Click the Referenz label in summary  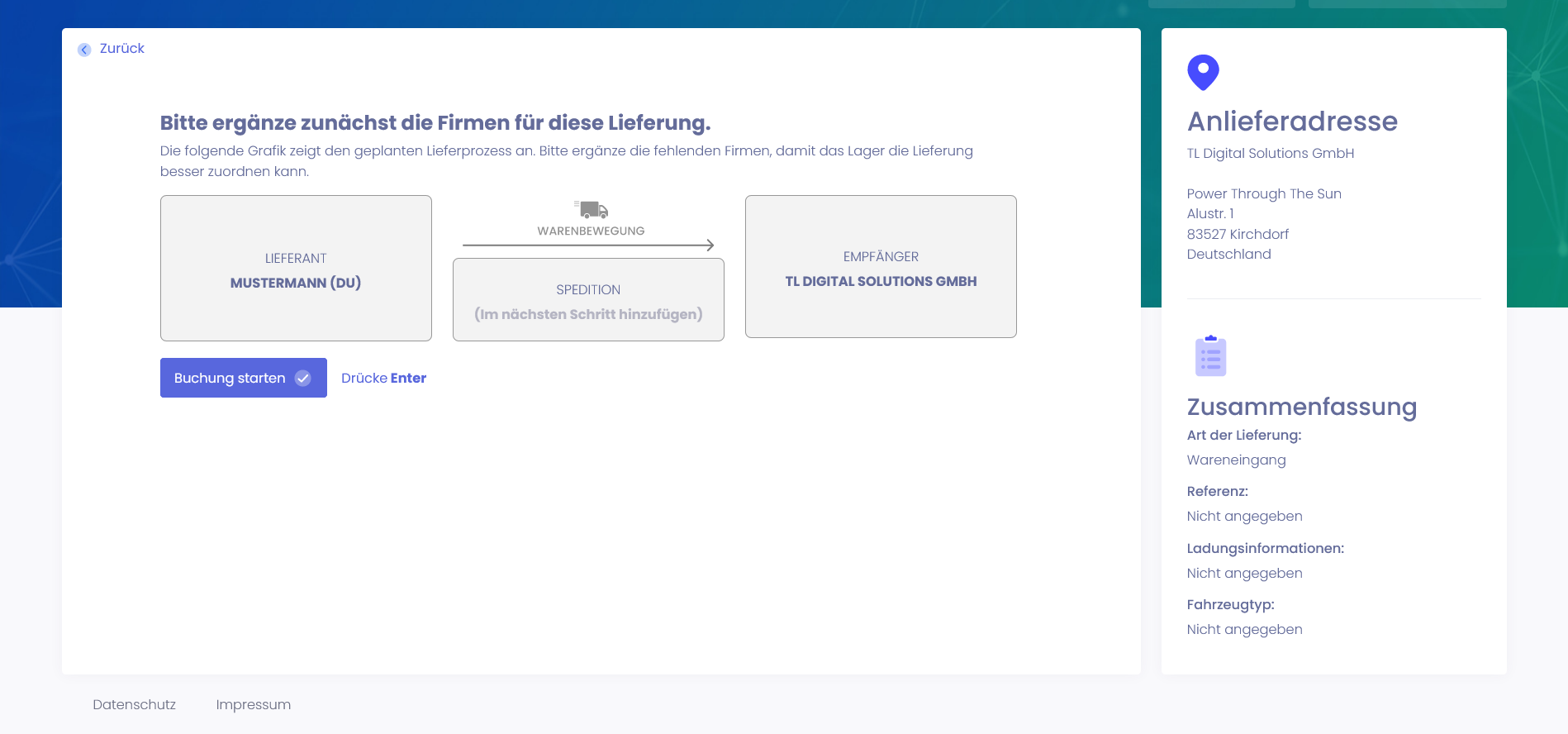click(x=1217, y=491)
